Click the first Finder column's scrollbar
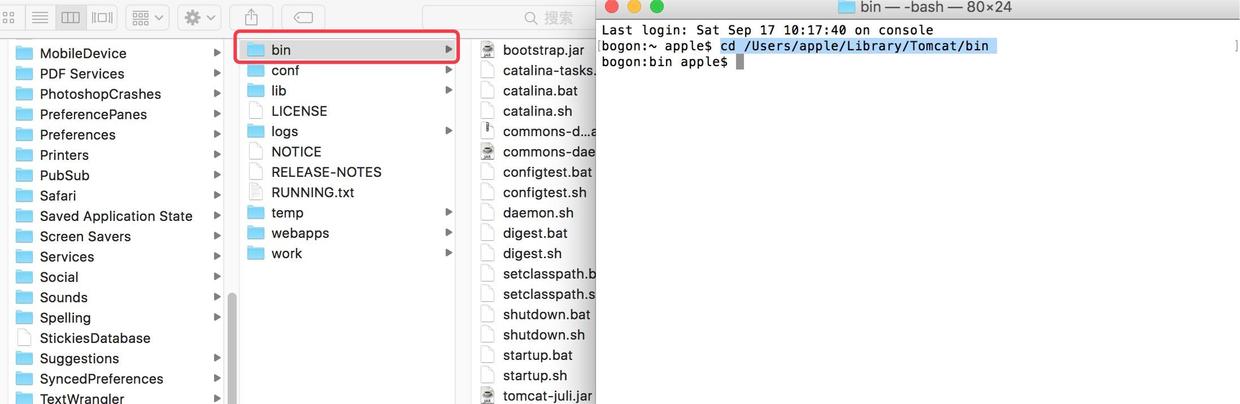Image resolution: width=1240 pixels, height=404 pixels. point(232,348)
